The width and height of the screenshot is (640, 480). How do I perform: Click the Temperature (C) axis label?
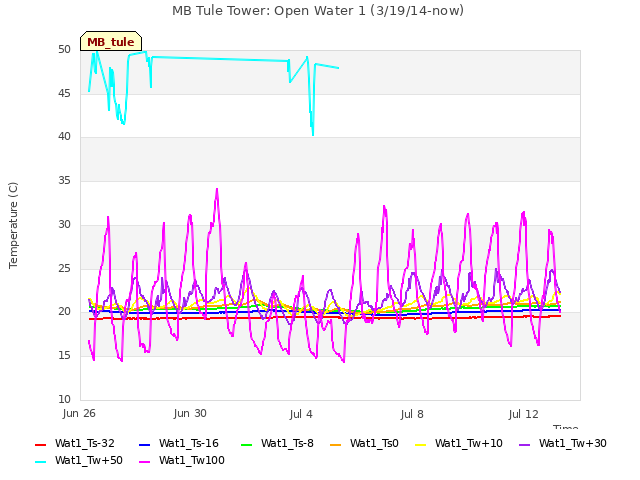(x=13, y=225)
